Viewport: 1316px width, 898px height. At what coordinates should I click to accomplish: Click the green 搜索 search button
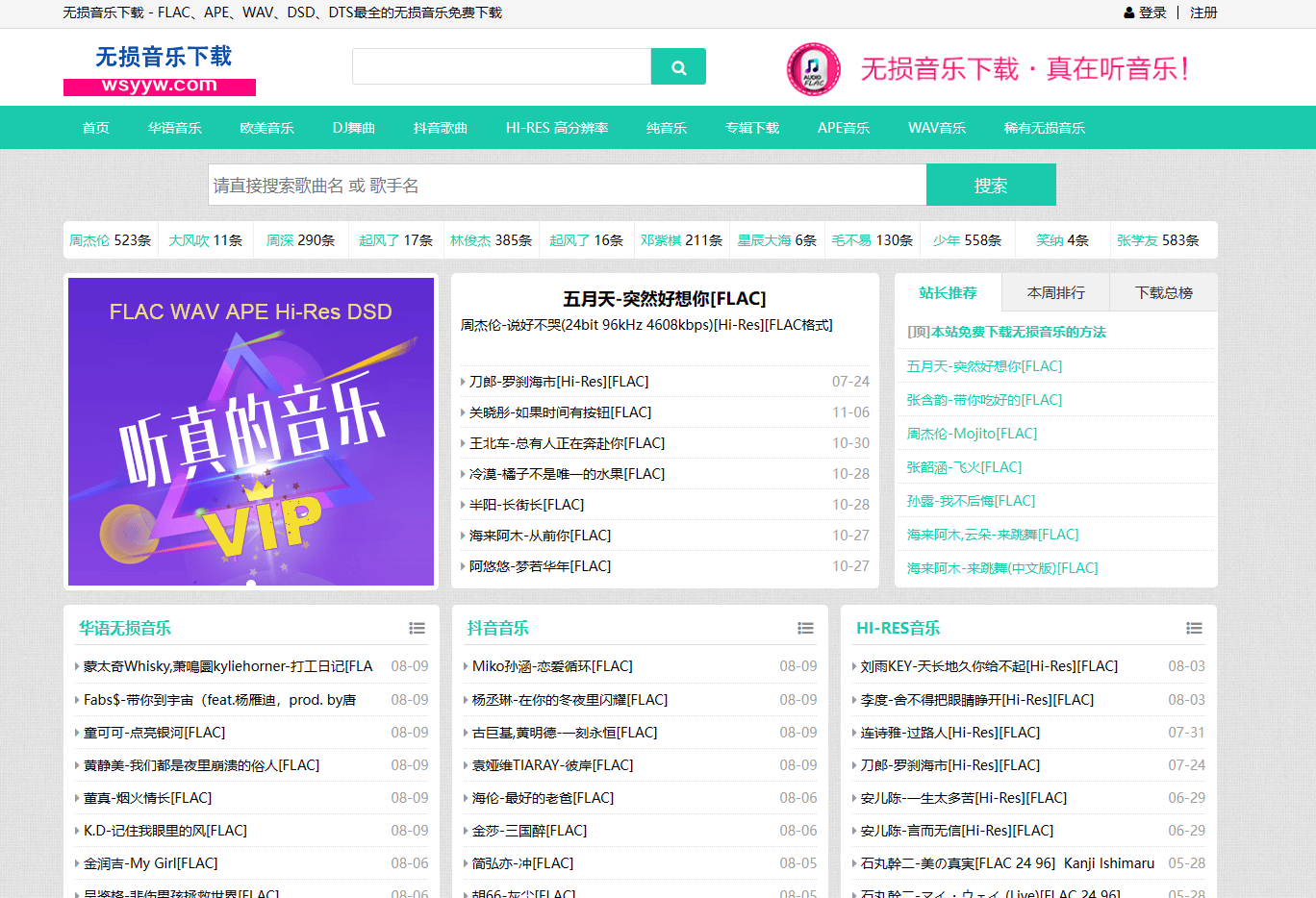click(x=991, y=184)
